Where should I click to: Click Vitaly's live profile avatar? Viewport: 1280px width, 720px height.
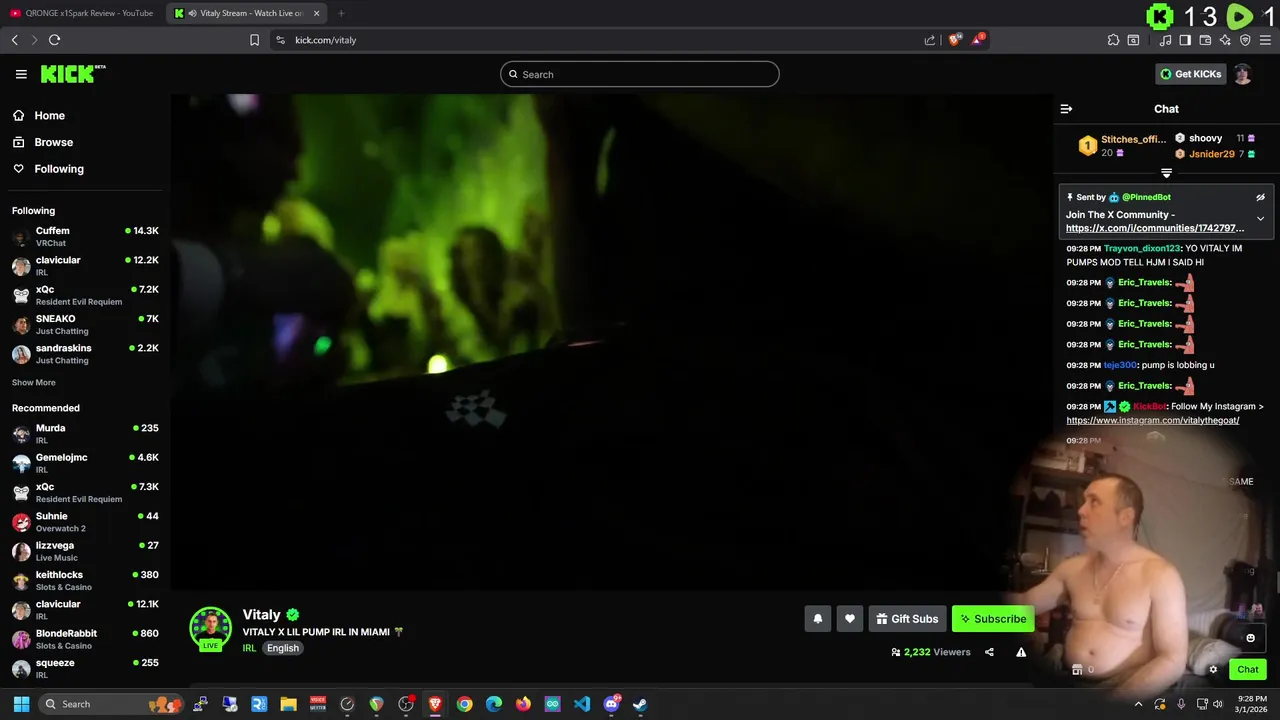pyautogui.click(x=211, y=628)
